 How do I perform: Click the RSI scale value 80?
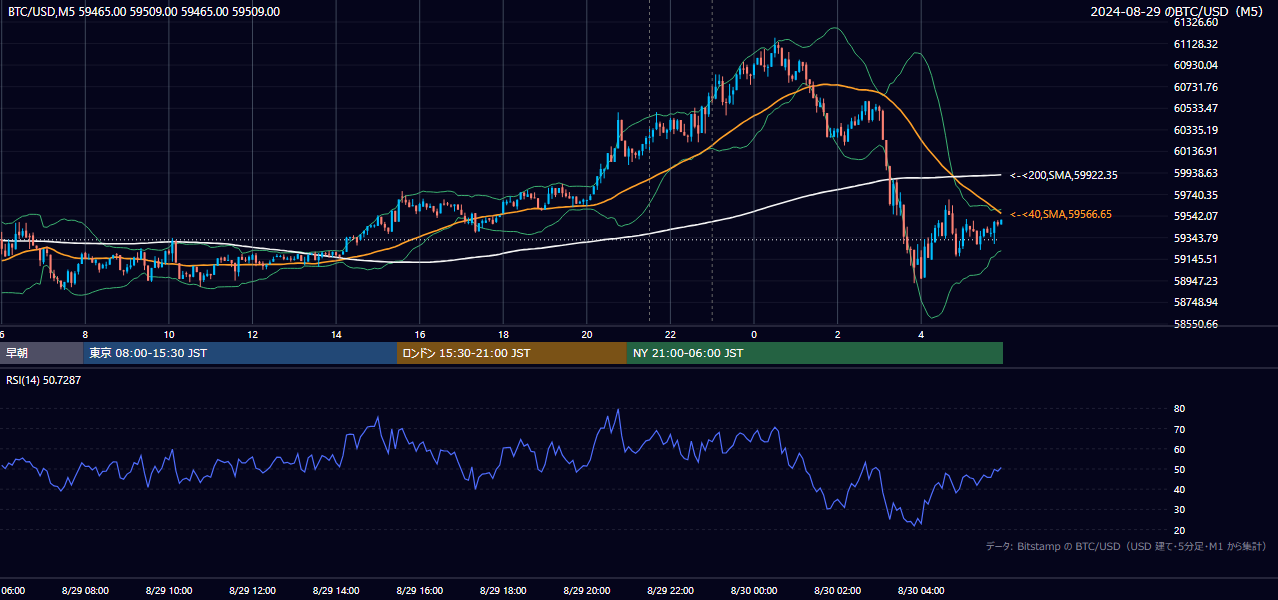tap(1179, 409)
